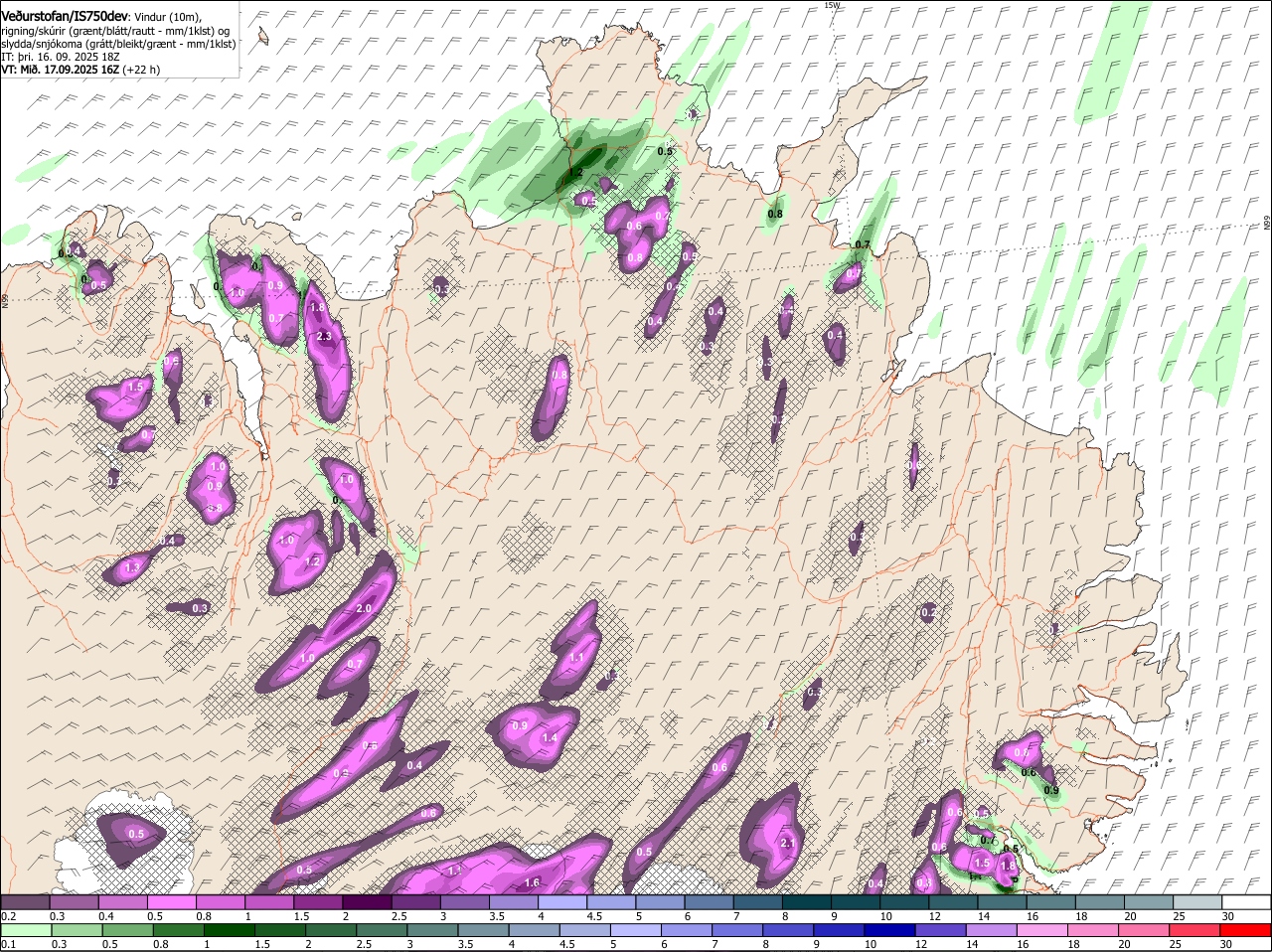Click the 2.3 precipitation value on the map
This screenshot has width=1272, height=952.
click(324, 337)
